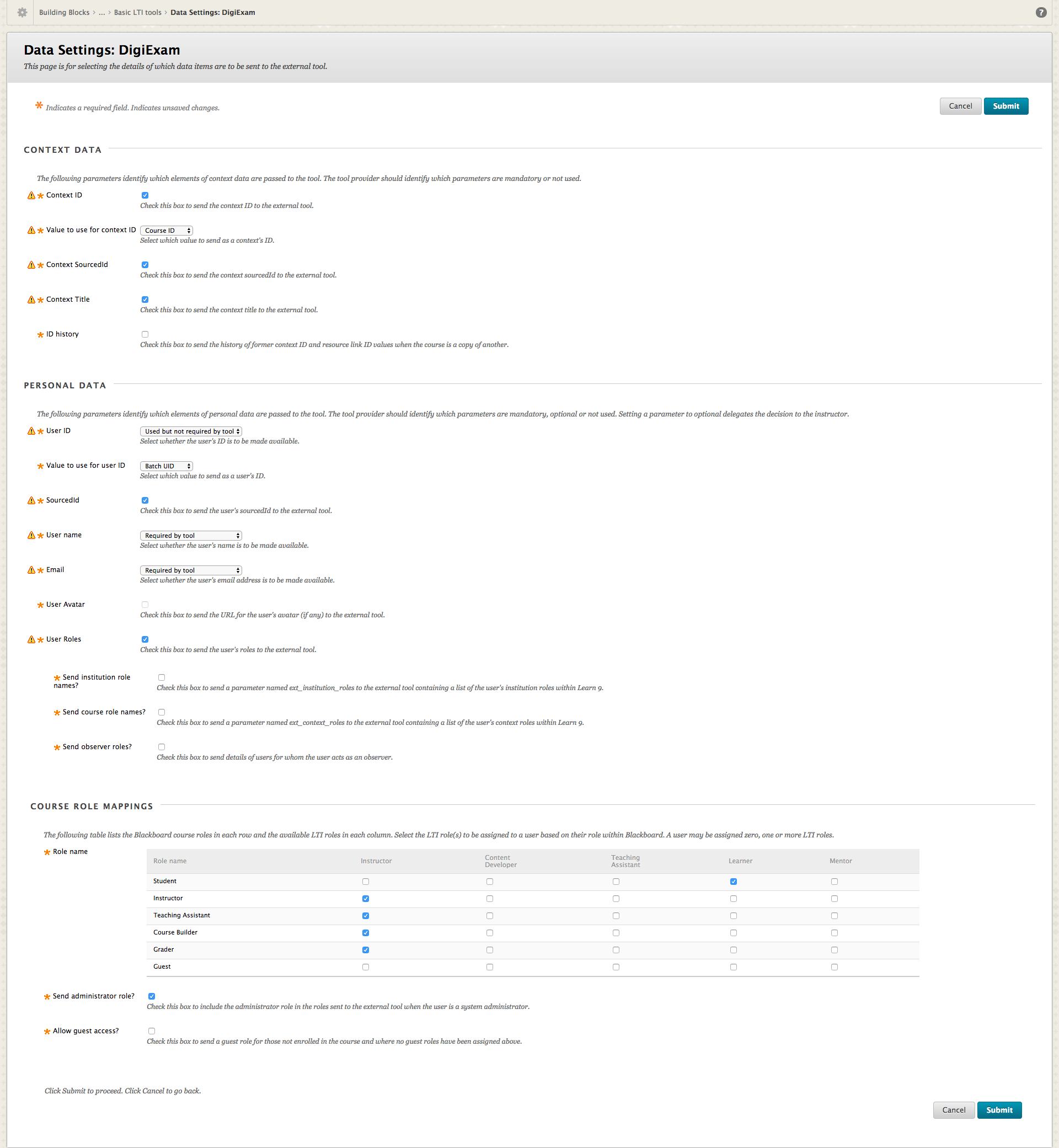Viewport: 1059px width, 1148px height.
Task: Click the gear icon beside Building Blocks
Action: [x=23, y=13]
